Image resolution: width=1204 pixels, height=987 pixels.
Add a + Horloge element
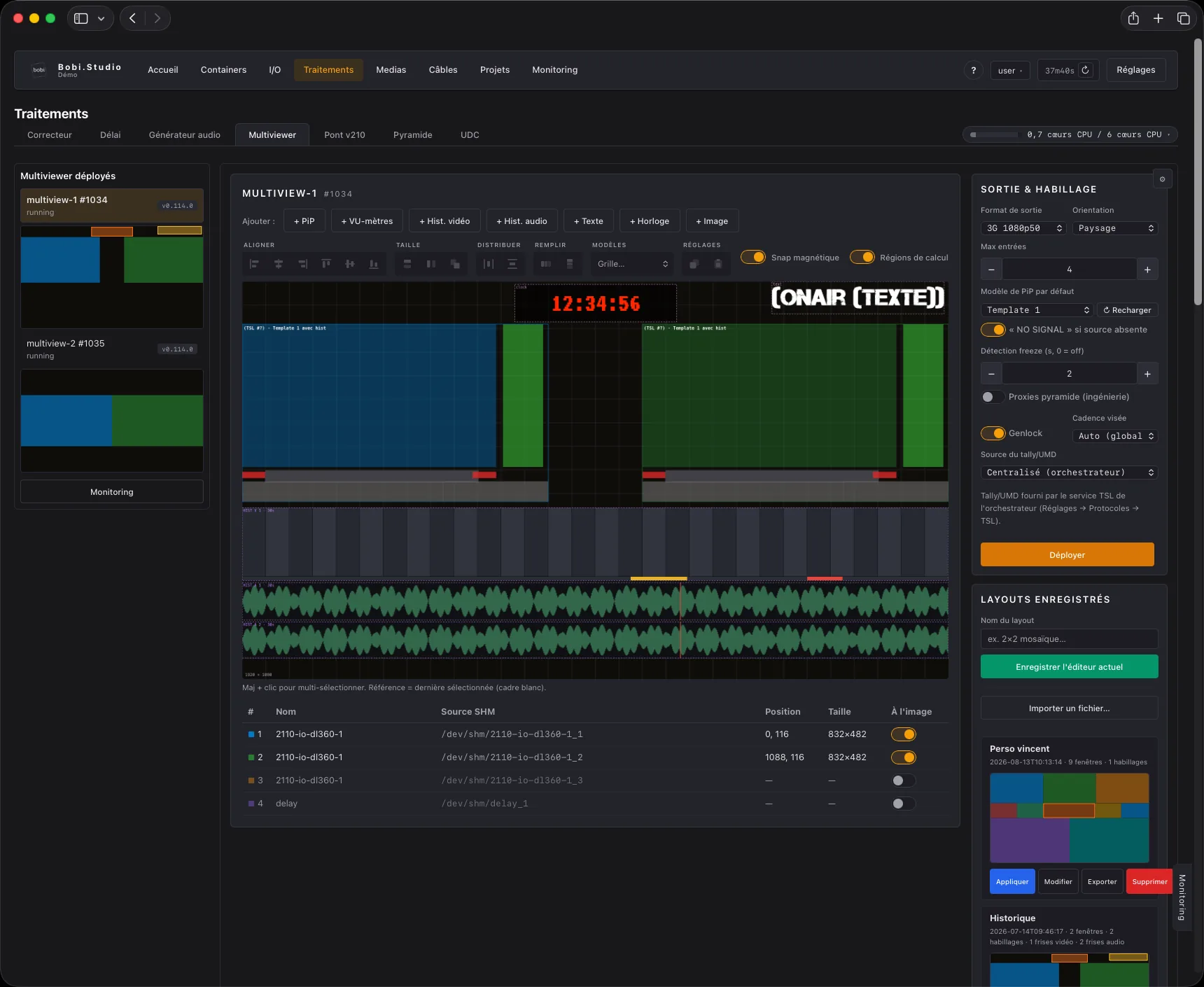click(x=650, y=221)
